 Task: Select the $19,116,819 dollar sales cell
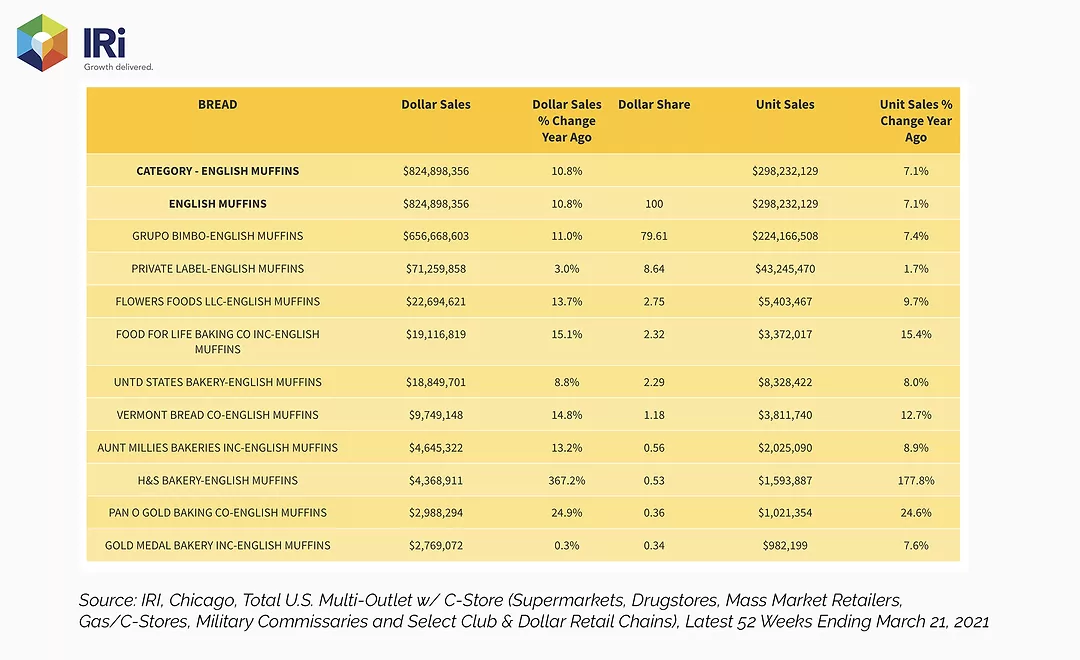(x=436, y=334)
